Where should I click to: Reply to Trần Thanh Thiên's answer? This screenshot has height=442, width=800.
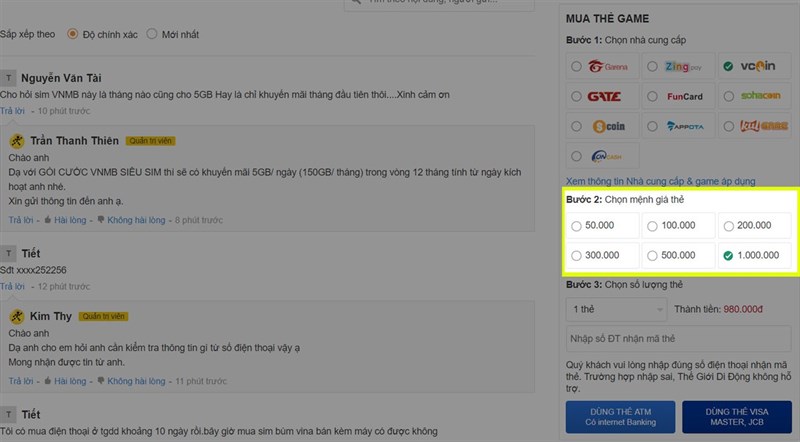pyautogui.click(x=21, y=220)
